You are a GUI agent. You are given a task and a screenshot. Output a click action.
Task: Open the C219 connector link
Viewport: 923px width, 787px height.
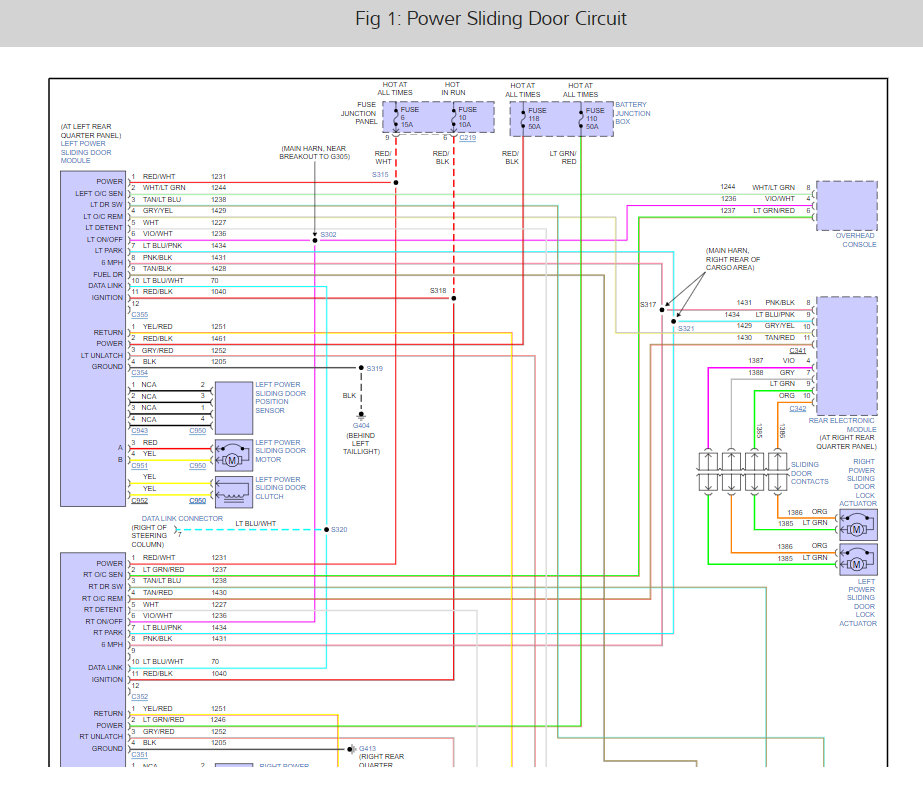[x=468, y=138]
